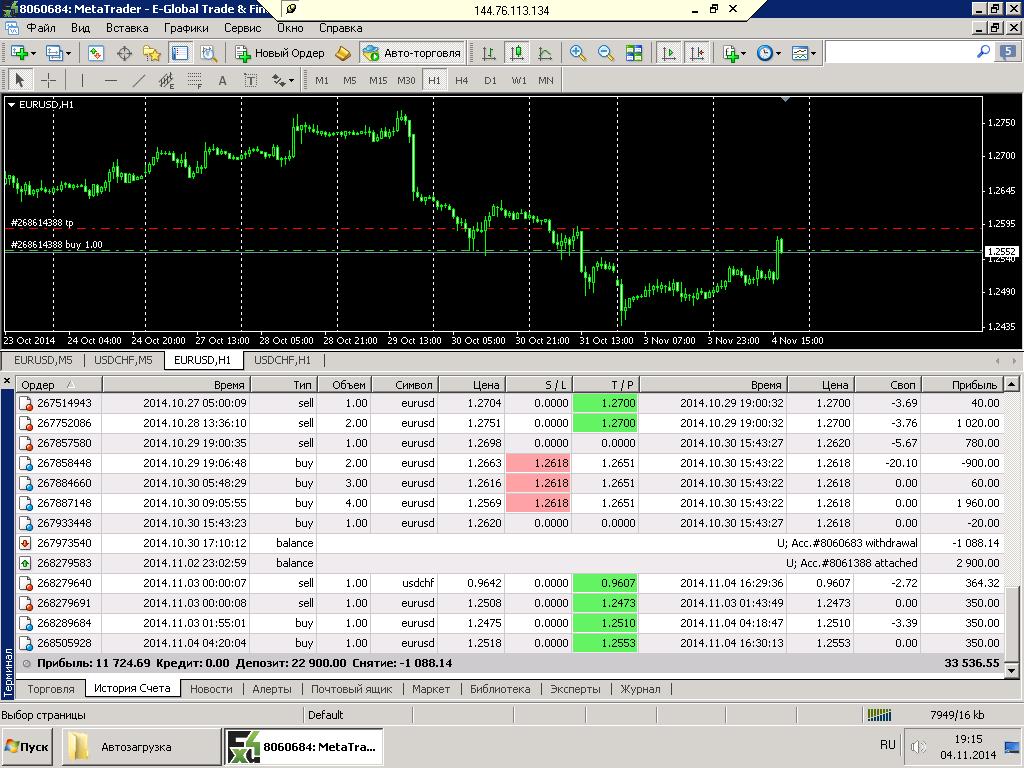Open the Сервис menu
The width and height of the screenshot is (1024, 768).
coord(242,28)
